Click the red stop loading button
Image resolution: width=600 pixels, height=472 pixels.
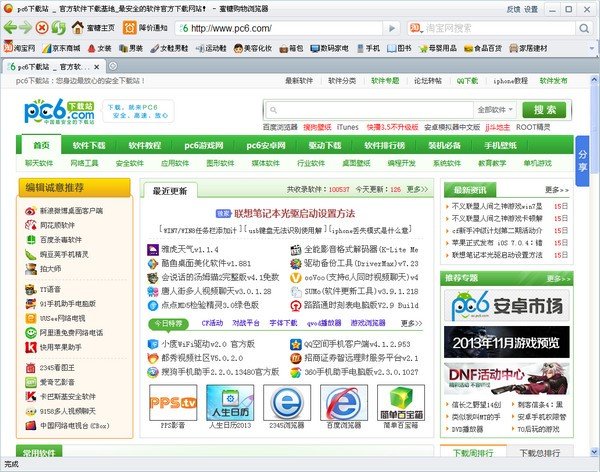(40, 28)
